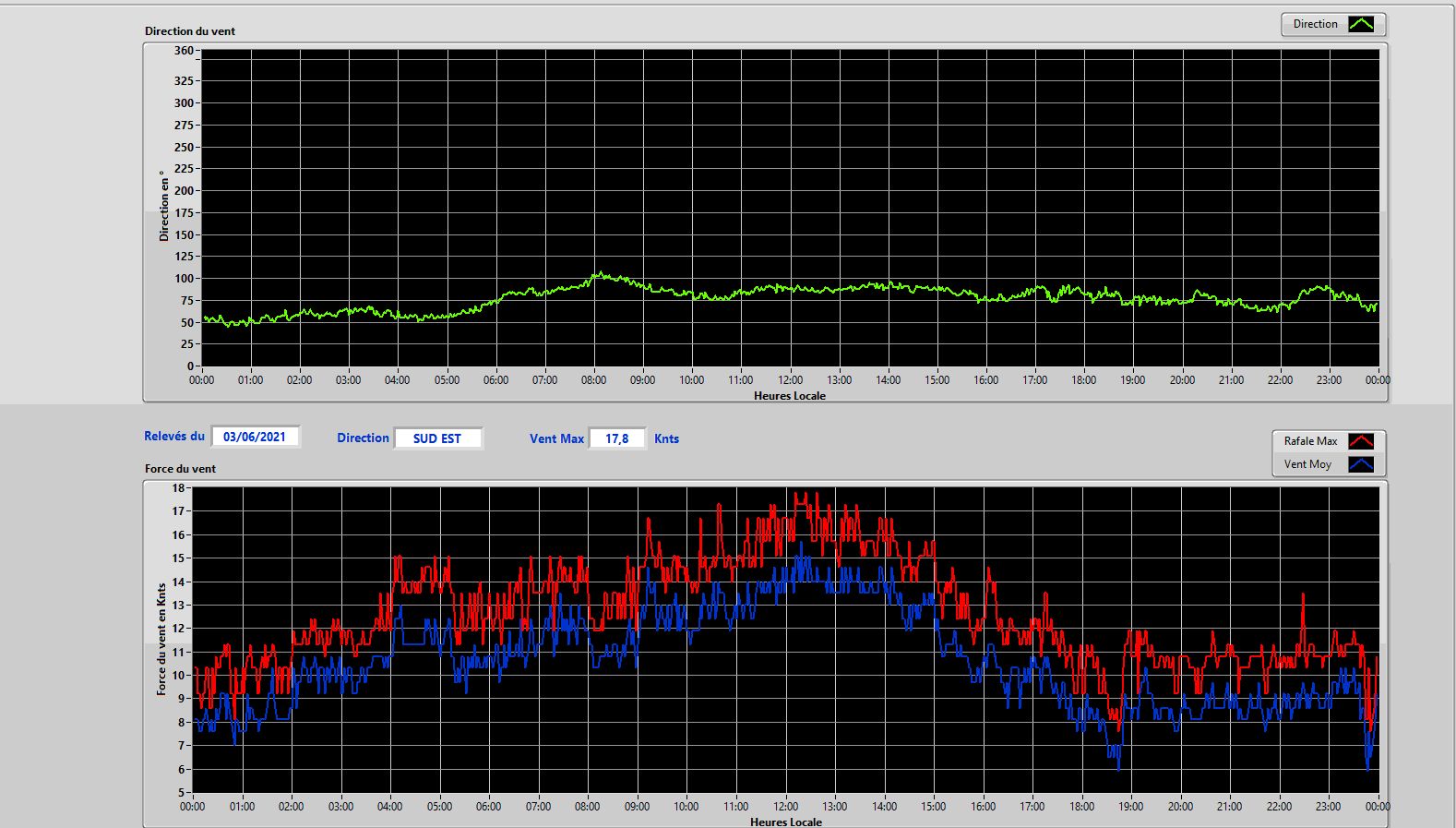Click the 12:00 tick on force chart

[785, 806]
